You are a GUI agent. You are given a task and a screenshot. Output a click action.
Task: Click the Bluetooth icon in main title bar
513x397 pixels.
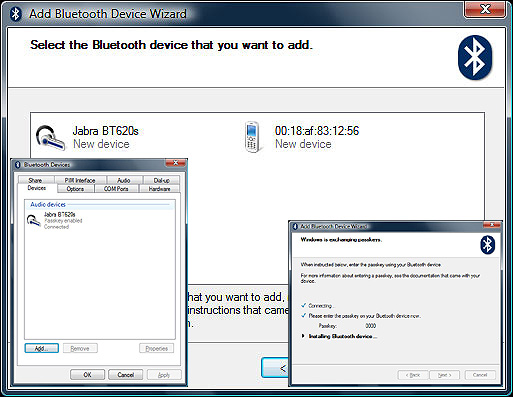(15, 14)
